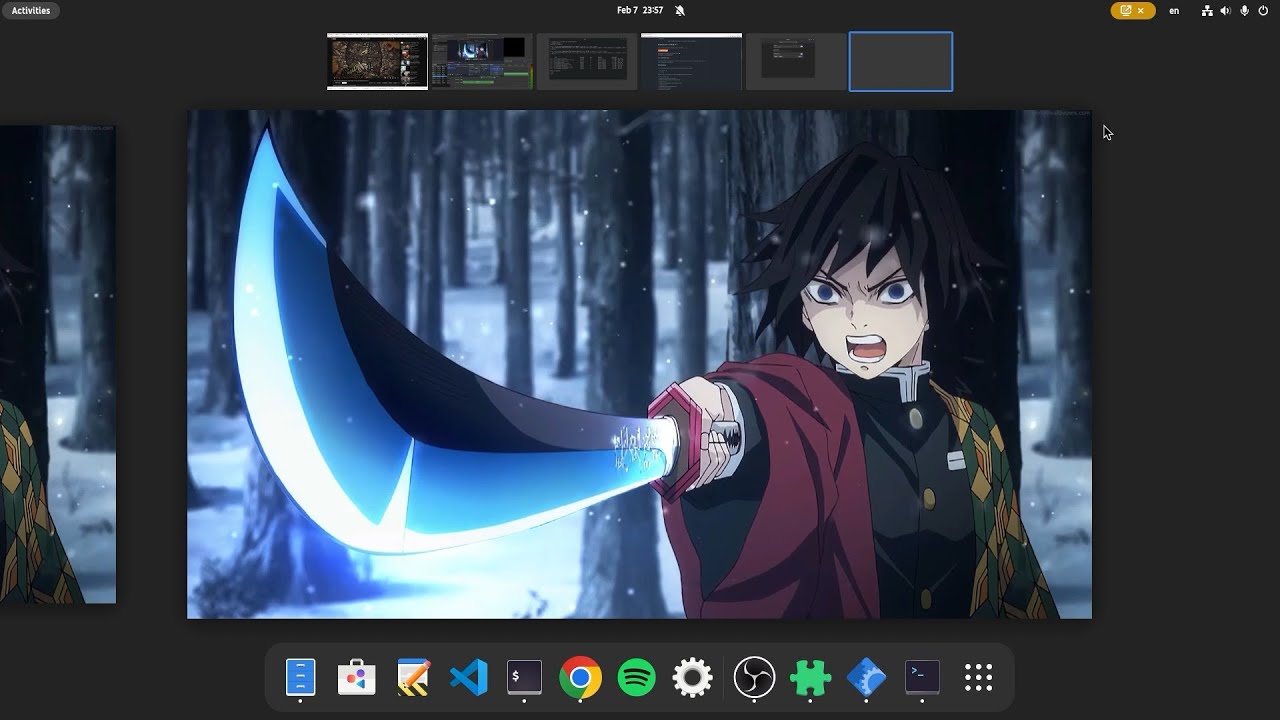1280x720 pixels.
Task: Select the large anime wallpaper workspace preview
Action: click(639, 364)
